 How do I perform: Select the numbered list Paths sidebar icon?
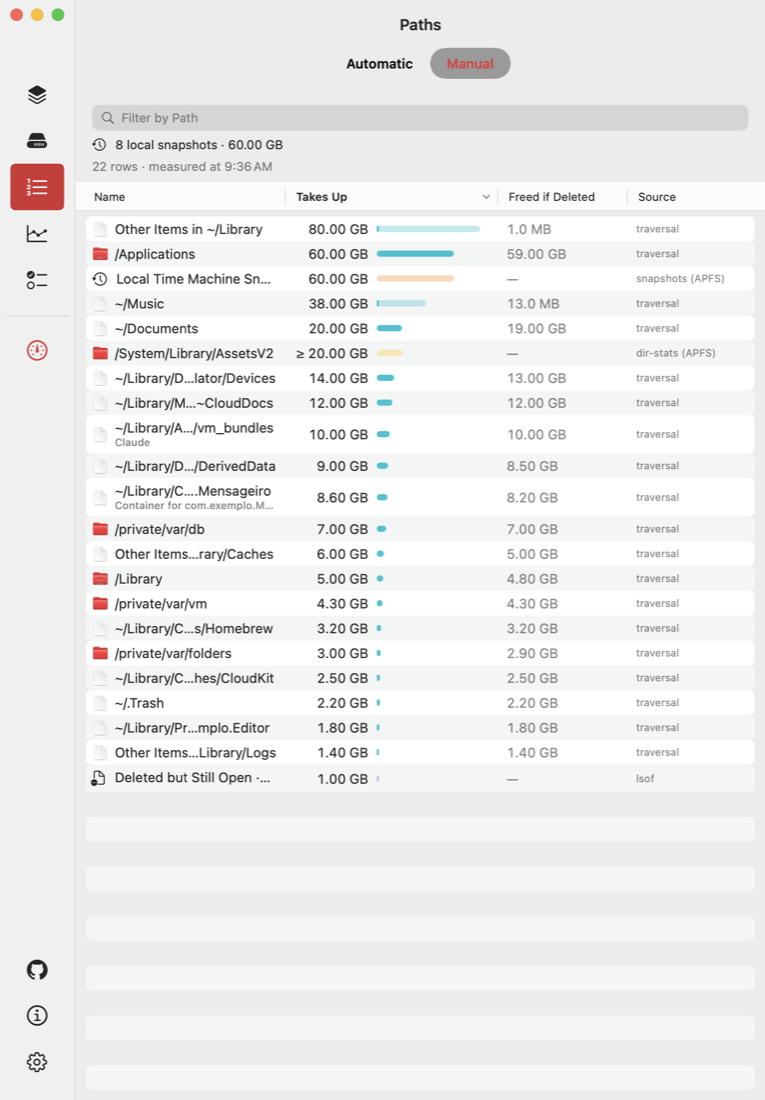[x=37, y=187]
